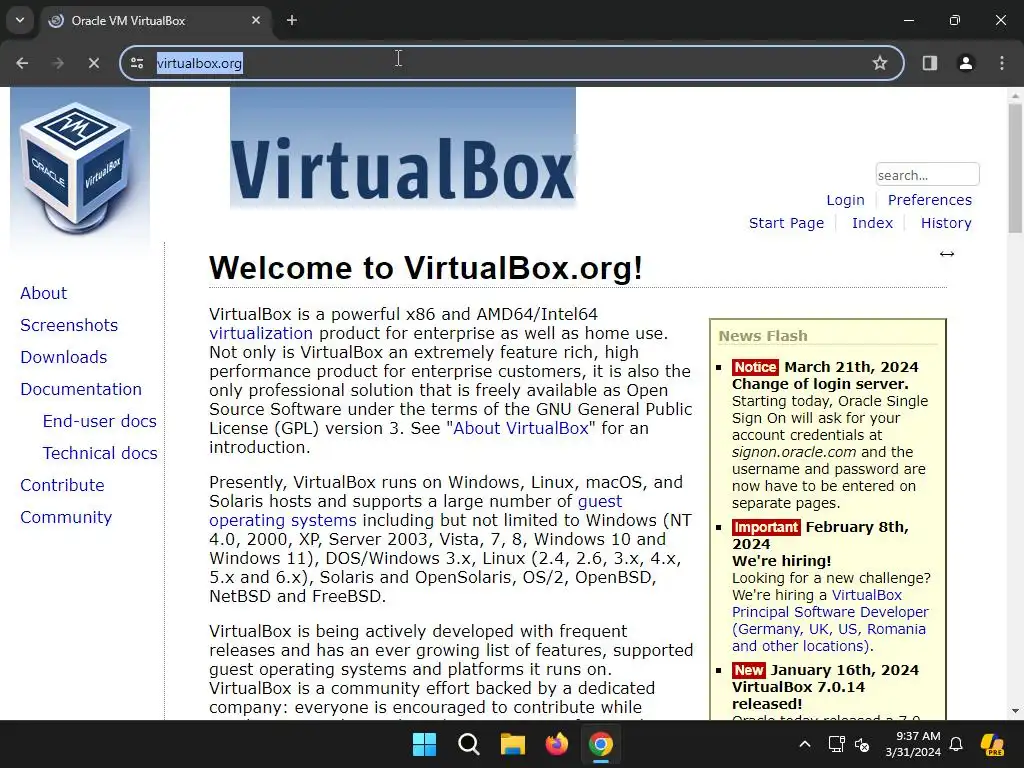This screenshot has height=768, width=1024.
Task: Go to the Start Page link
Action: (786, 223)
